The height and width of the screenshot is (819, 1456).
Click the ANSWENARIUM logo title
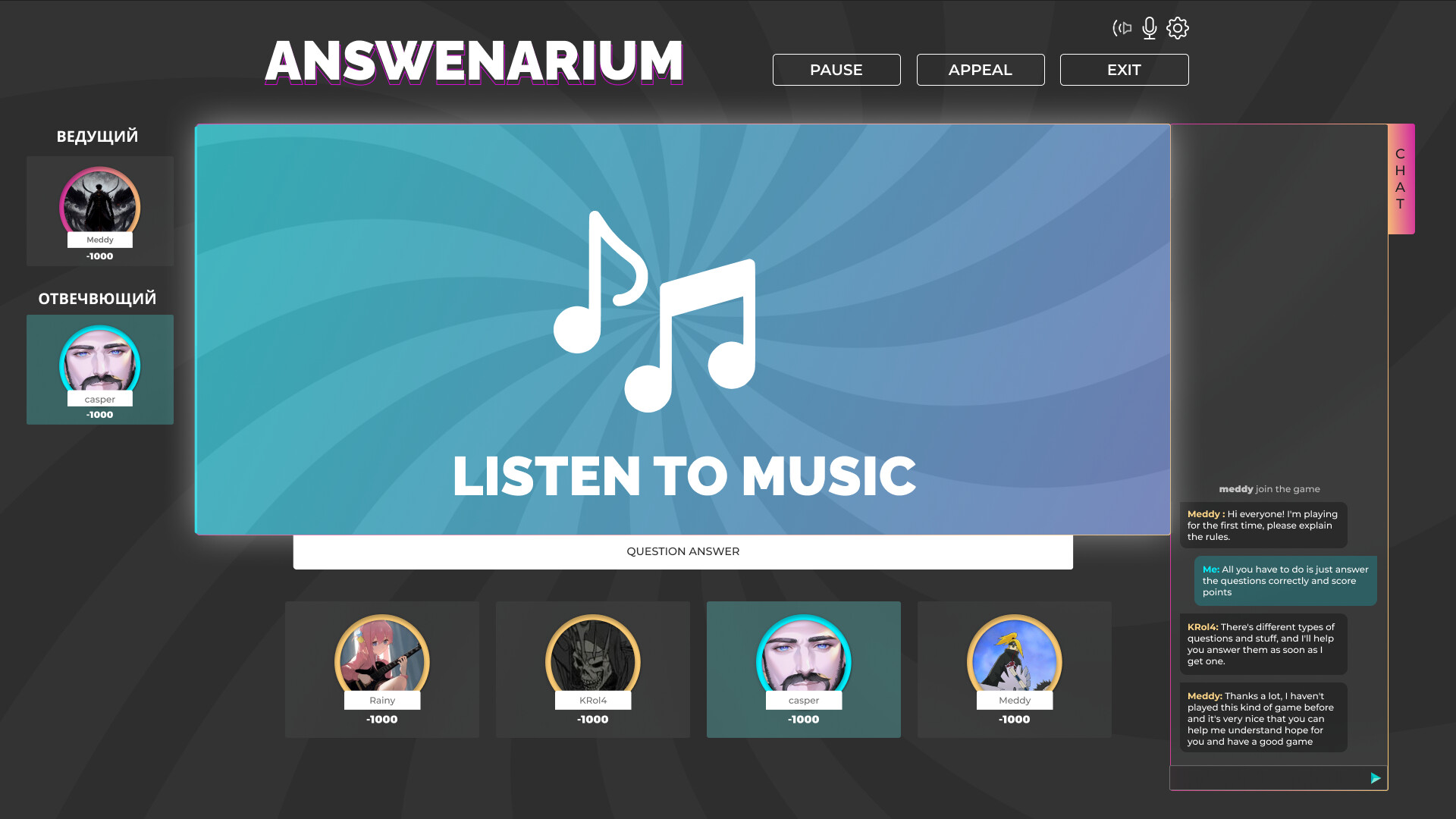click(474, 61)
